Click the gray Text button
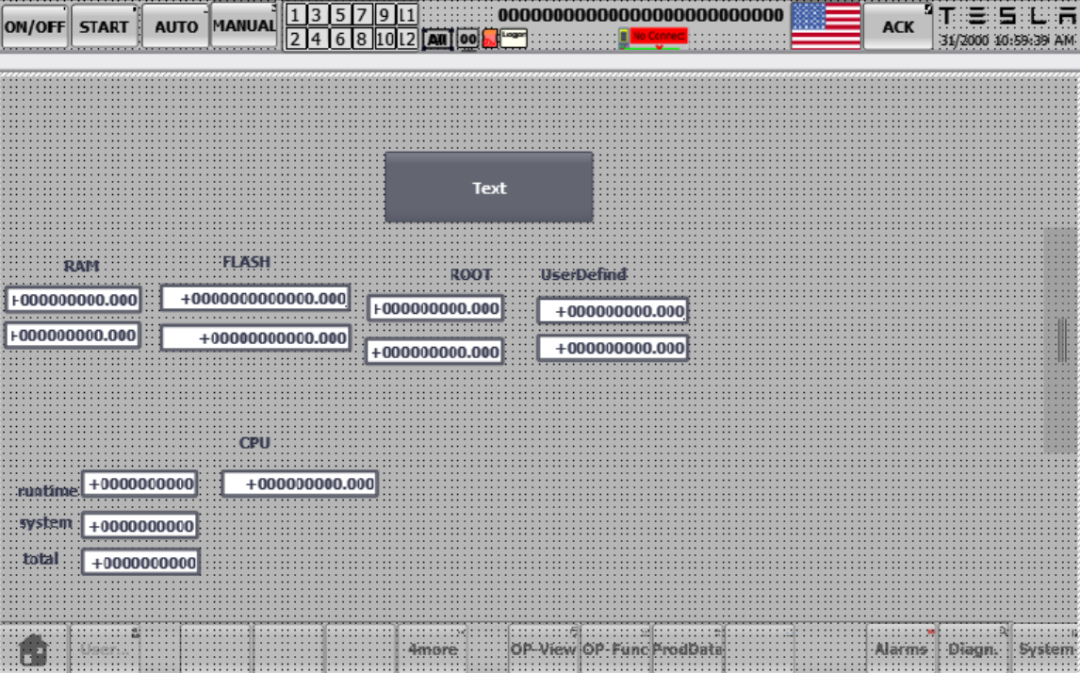The height and width of the screenshot is (673, 1080). (x=489, y=187)
